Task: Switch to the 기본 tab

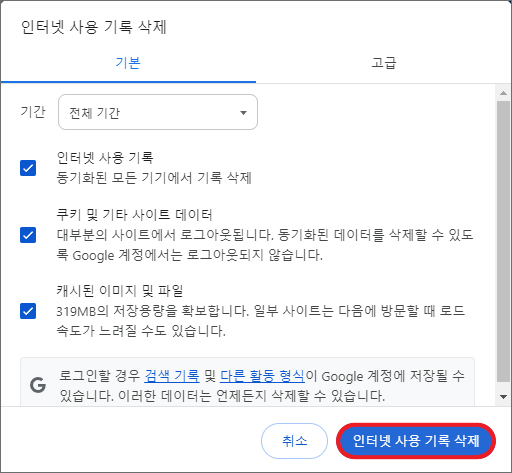Action: [x=128, y=63]
